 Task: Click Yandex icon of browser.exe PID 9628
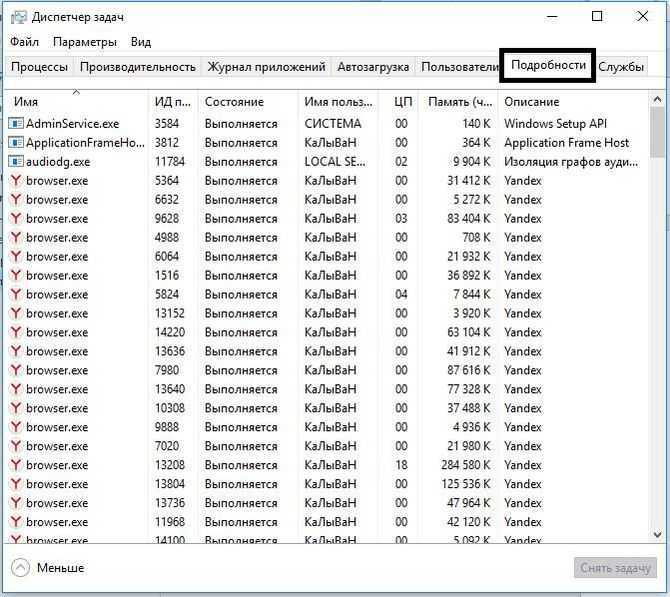pos(16,218)
